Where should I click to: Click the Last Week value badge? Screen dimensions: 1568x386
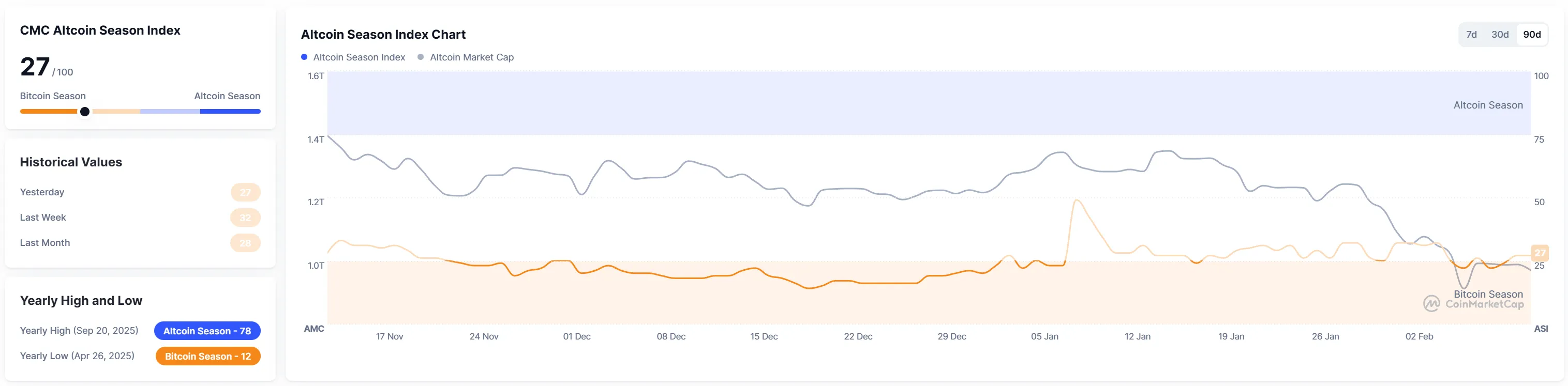point(245,218)
